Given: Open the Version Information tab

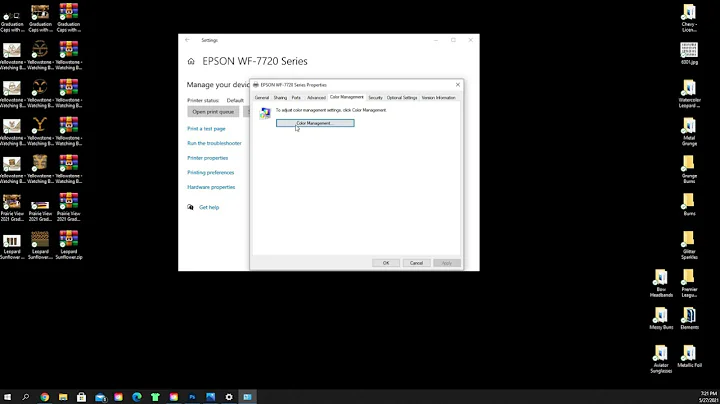Looking at the screenshot, I should click(439, 98).
